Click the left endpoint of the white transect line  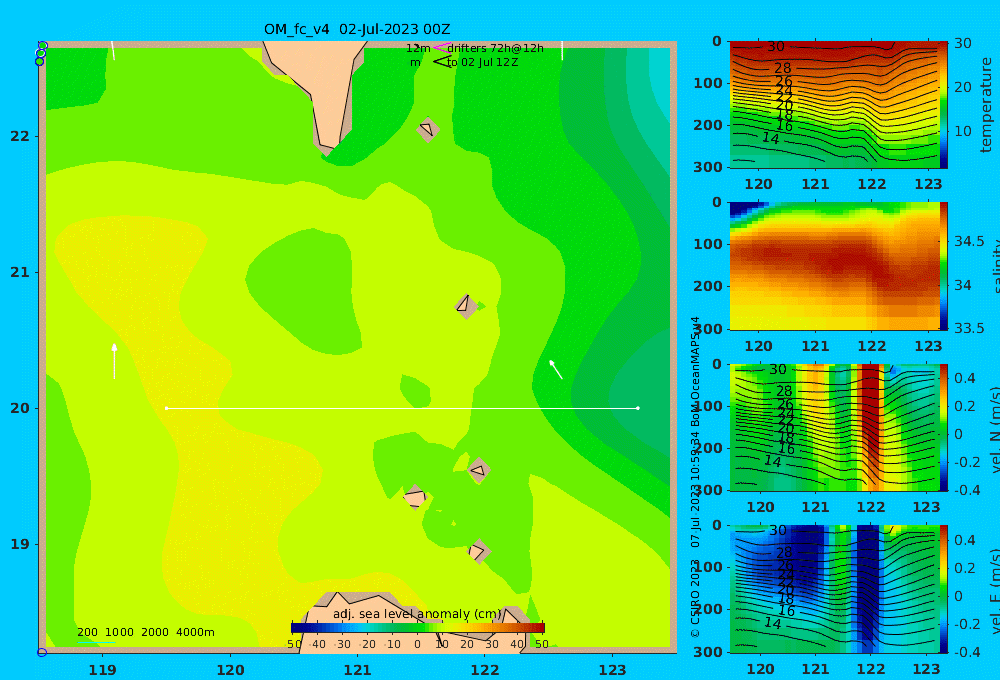[166, 408]
